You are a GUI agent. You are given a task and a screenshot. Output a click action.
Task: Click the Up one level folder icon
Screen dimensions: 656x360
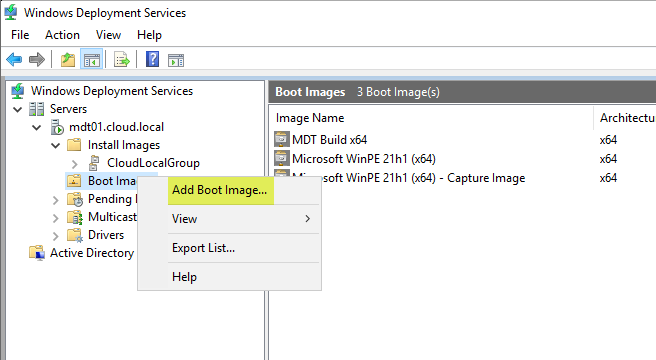[68, 60]
